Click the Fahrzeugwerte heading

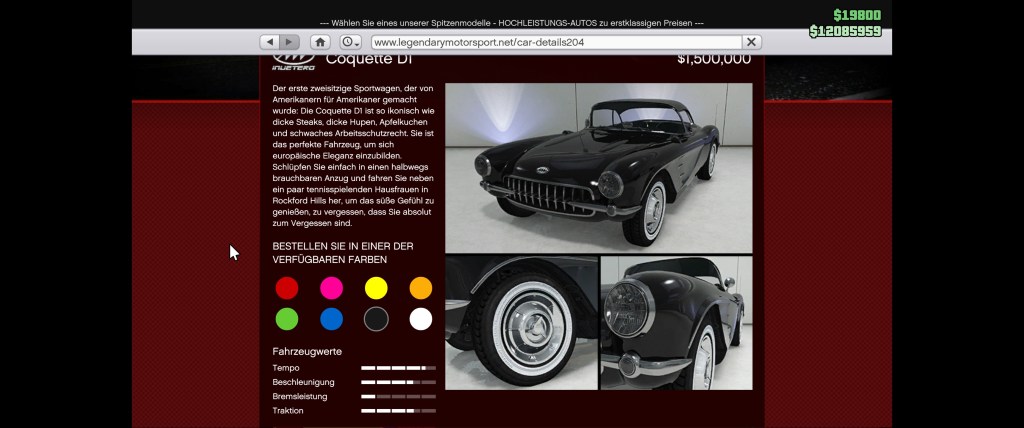pyautogui.click(x=307, y=352)
